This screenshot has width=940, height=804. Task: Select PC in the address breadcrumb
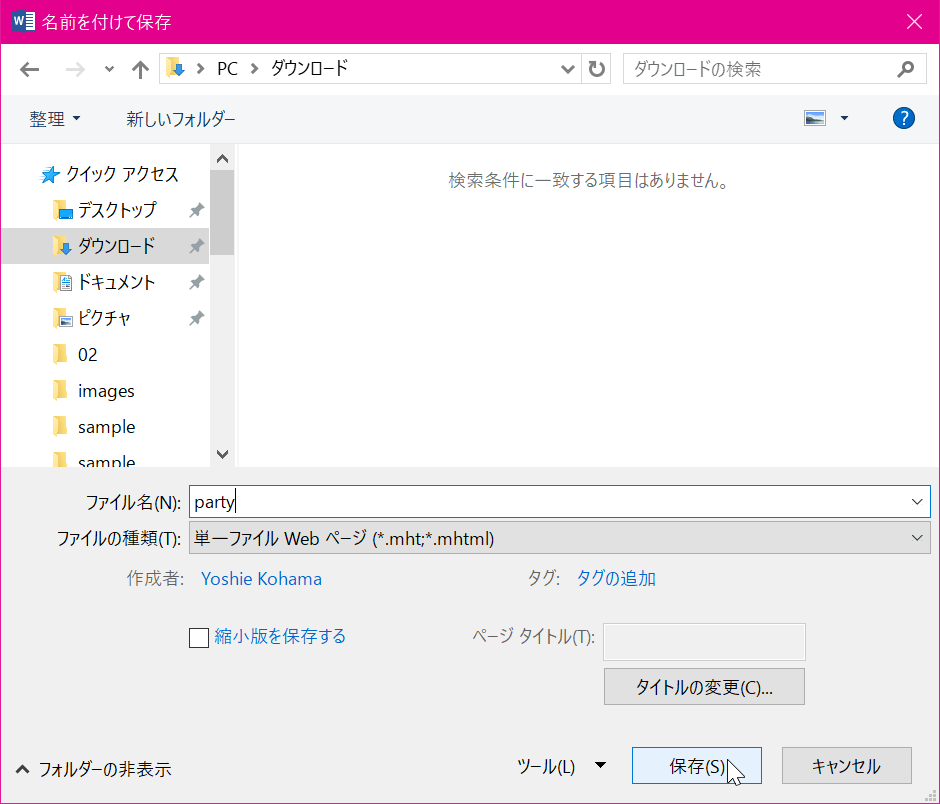coord(227,68)
